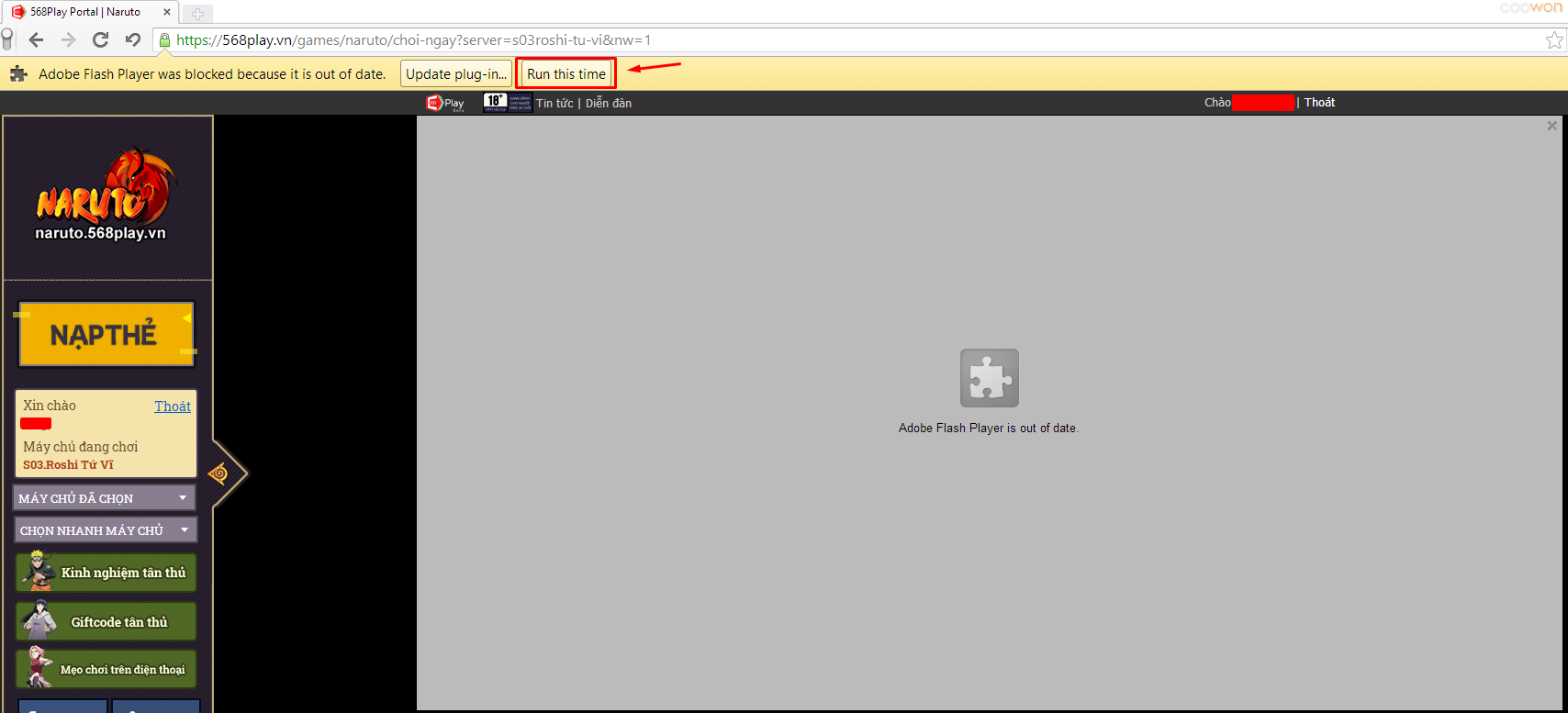
Task: Open the Tin tức link
Action: tap(554, 103)
